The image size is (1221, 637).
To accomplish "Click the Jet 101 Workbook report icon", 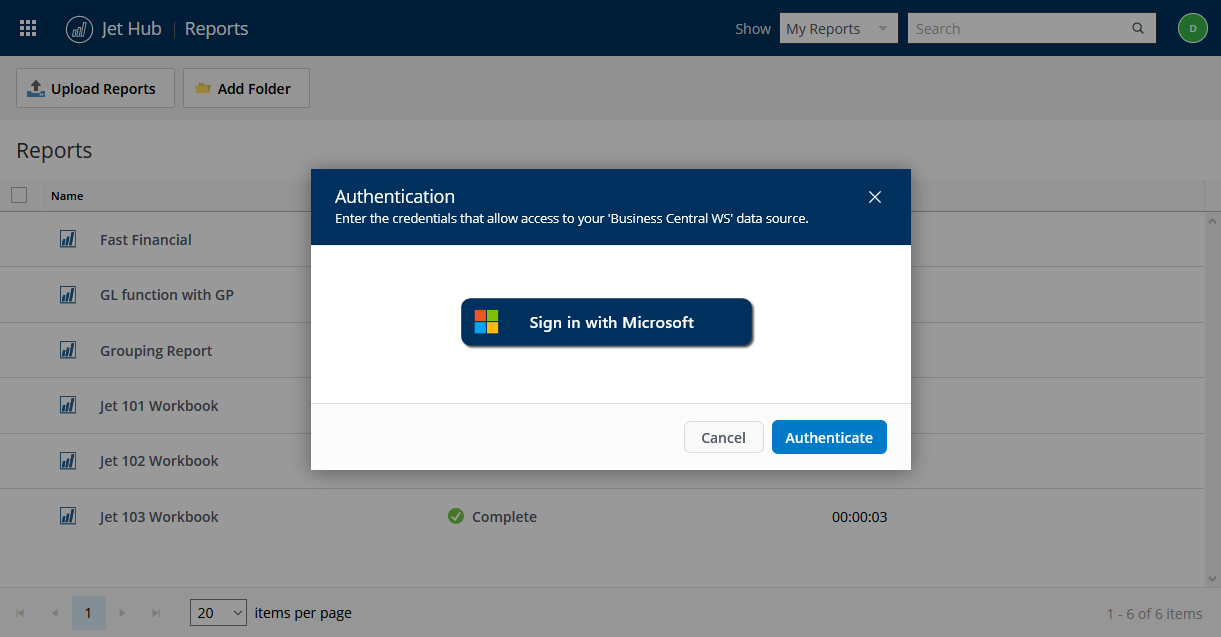I will pos(68,405).
